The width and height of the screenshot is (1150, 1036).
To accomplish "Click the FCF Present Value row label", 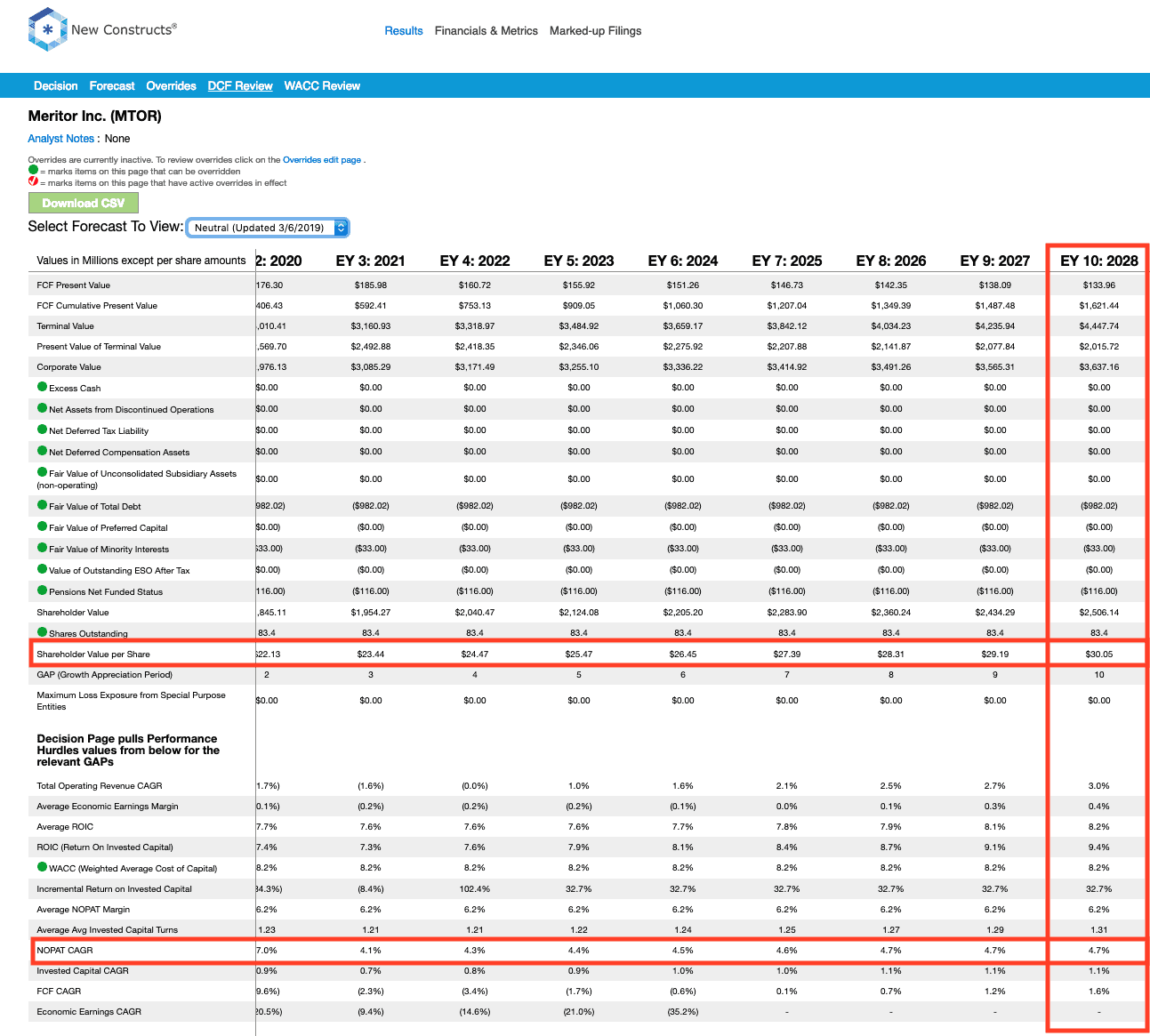I will (x=74, y=285).
